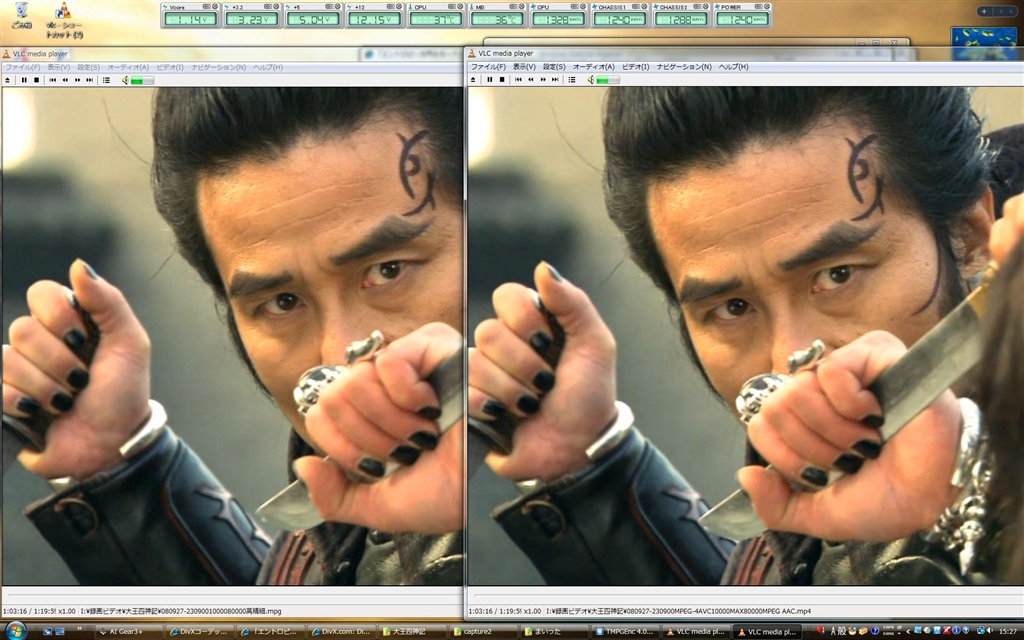Open ファイル(F) menu in right VLC window
Screen dimensions: 1024x640
[x=488, y=67]
